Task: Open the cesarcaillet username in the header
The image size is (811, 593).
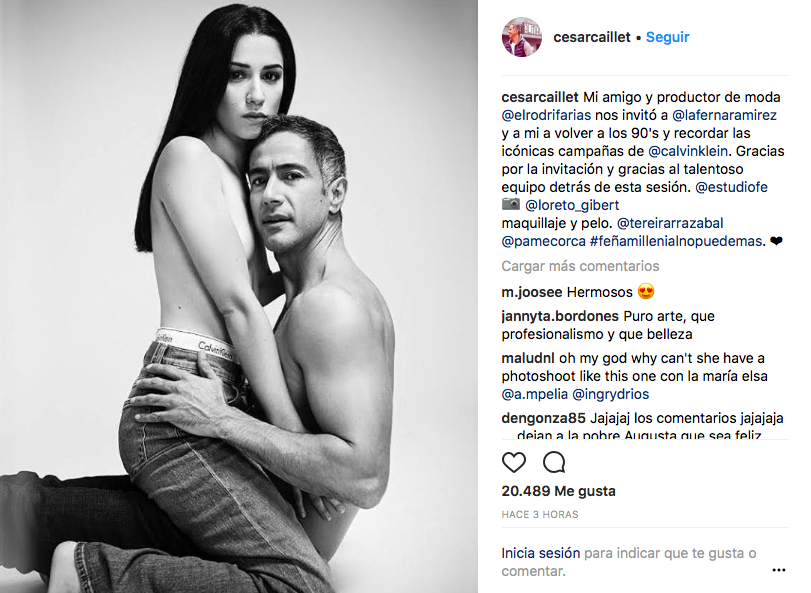Action: (592, 37)
